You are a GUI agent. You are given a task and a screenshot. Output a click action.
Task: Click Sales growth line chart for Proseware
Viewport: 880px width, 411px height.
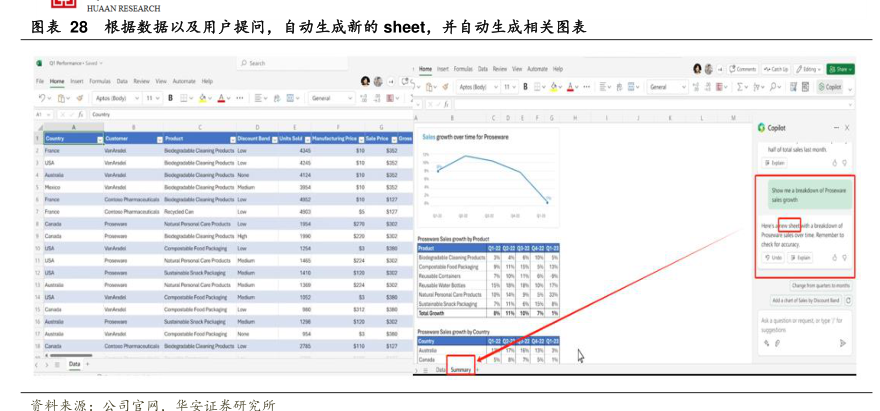[x=488, y=177]
